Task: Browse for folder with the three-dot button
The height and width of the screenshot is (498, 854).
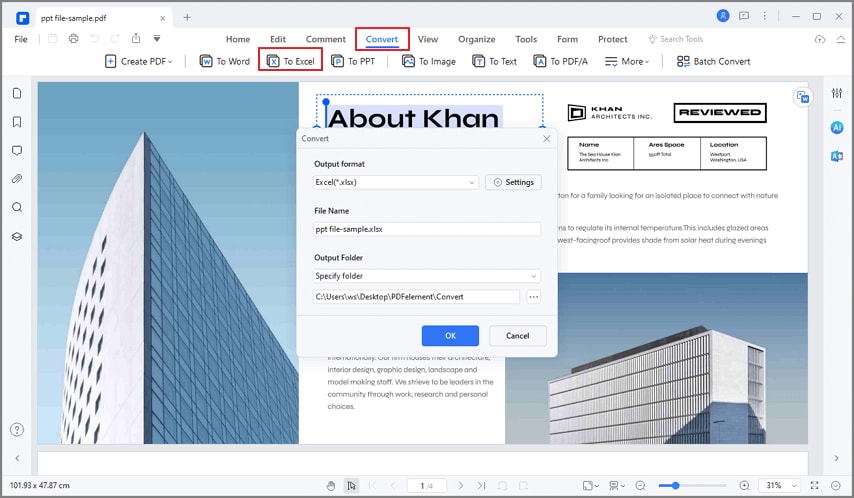Action: pyautogui.click(x=534, y=297)
